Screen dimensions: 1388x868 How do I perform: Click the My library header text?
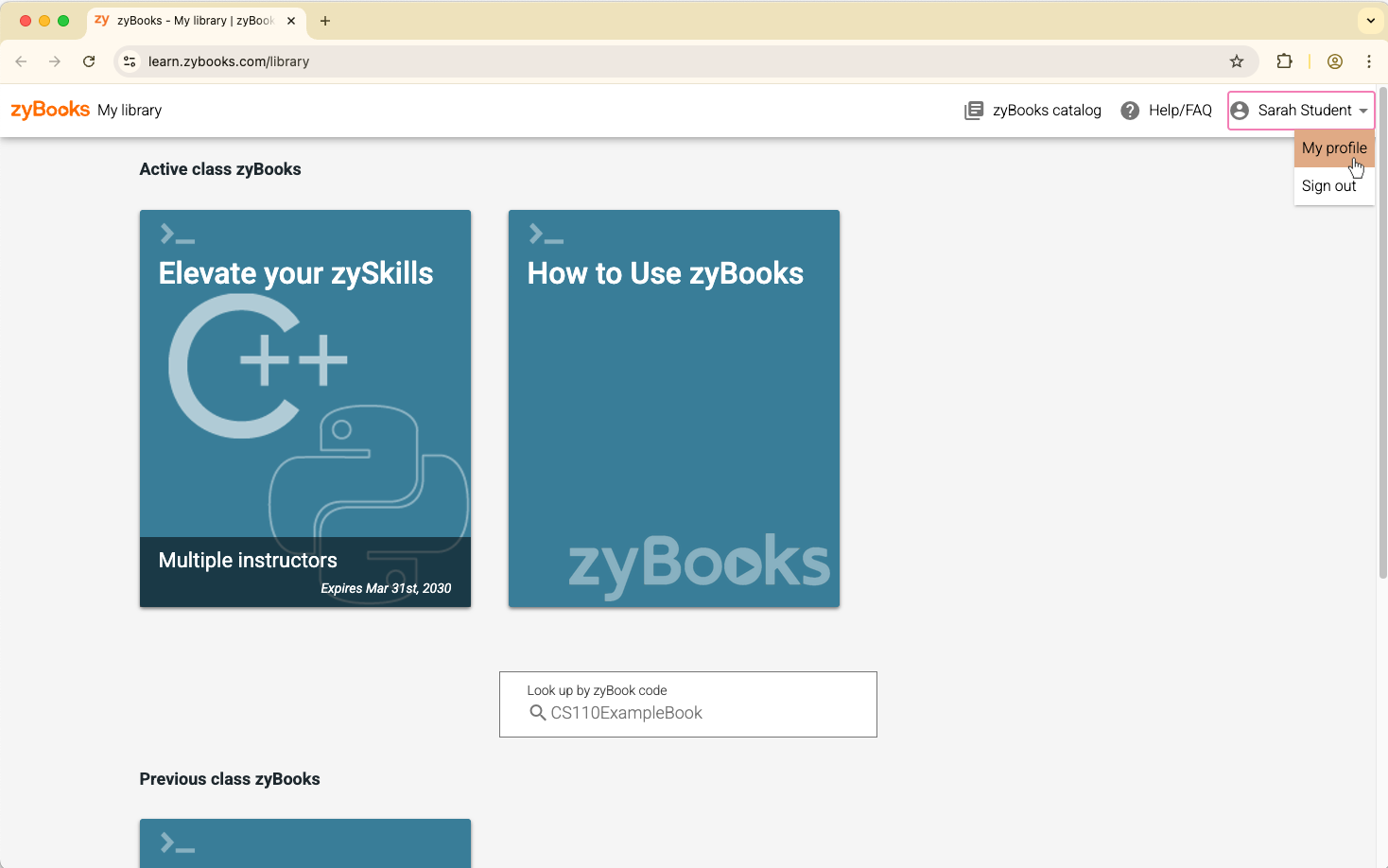(x=130, y=111)
